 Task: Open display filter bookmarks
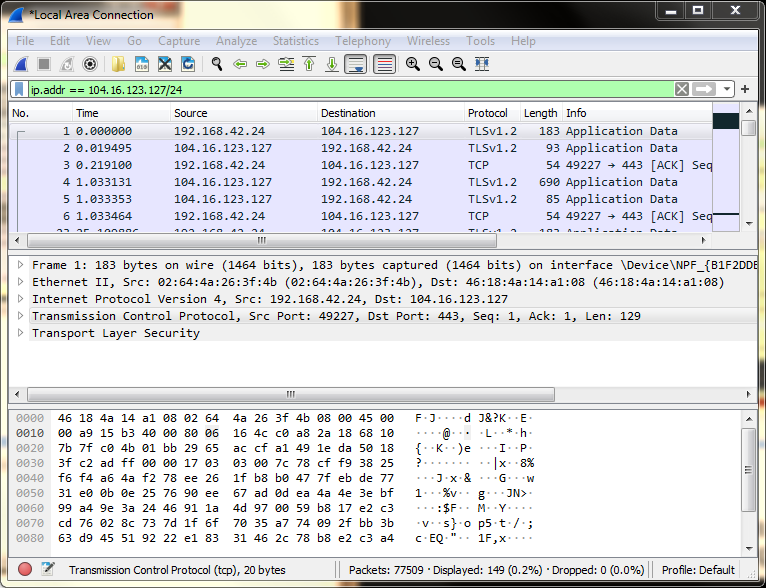coord(19,89)
